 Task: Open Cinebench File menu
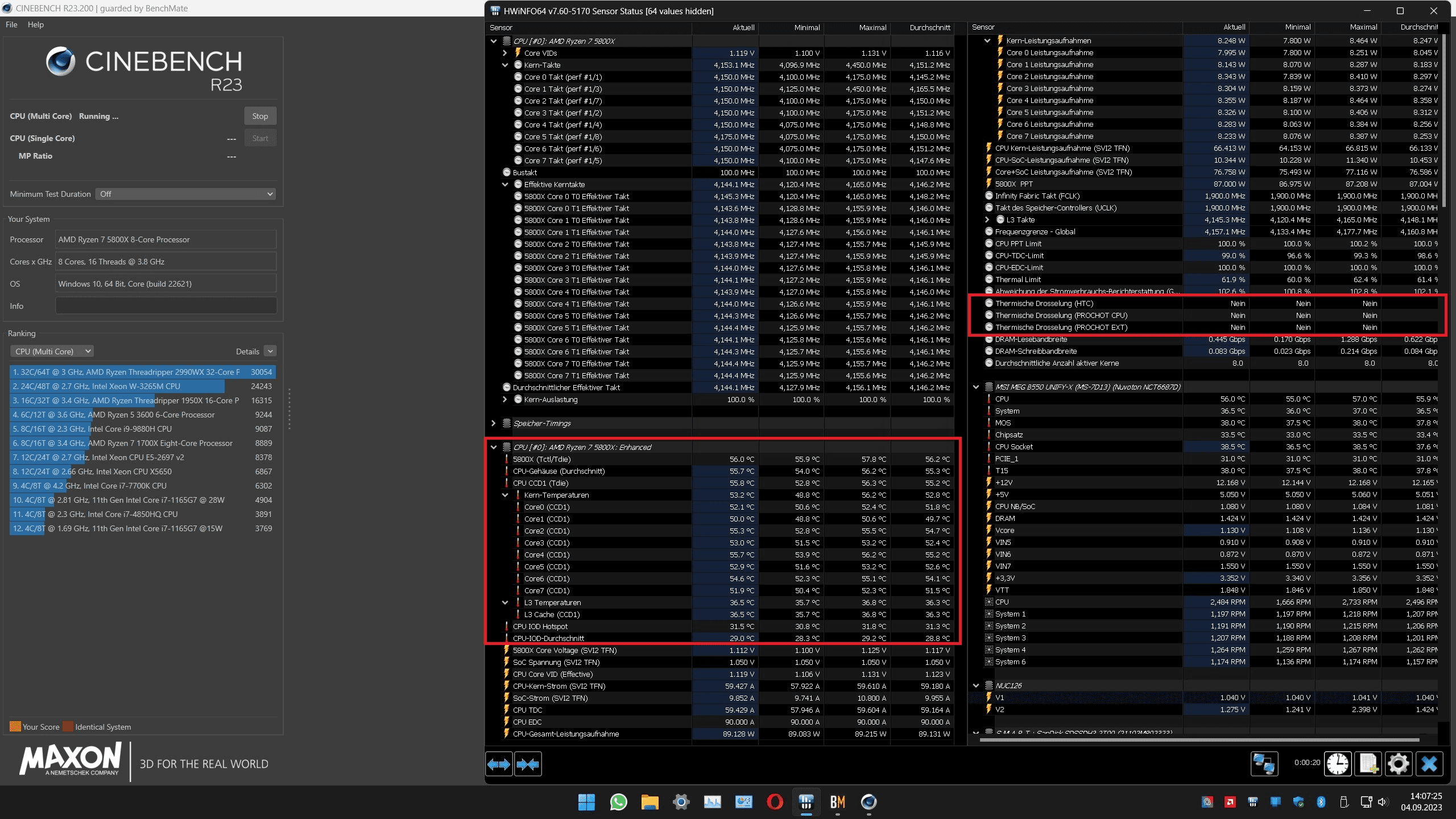11,24
